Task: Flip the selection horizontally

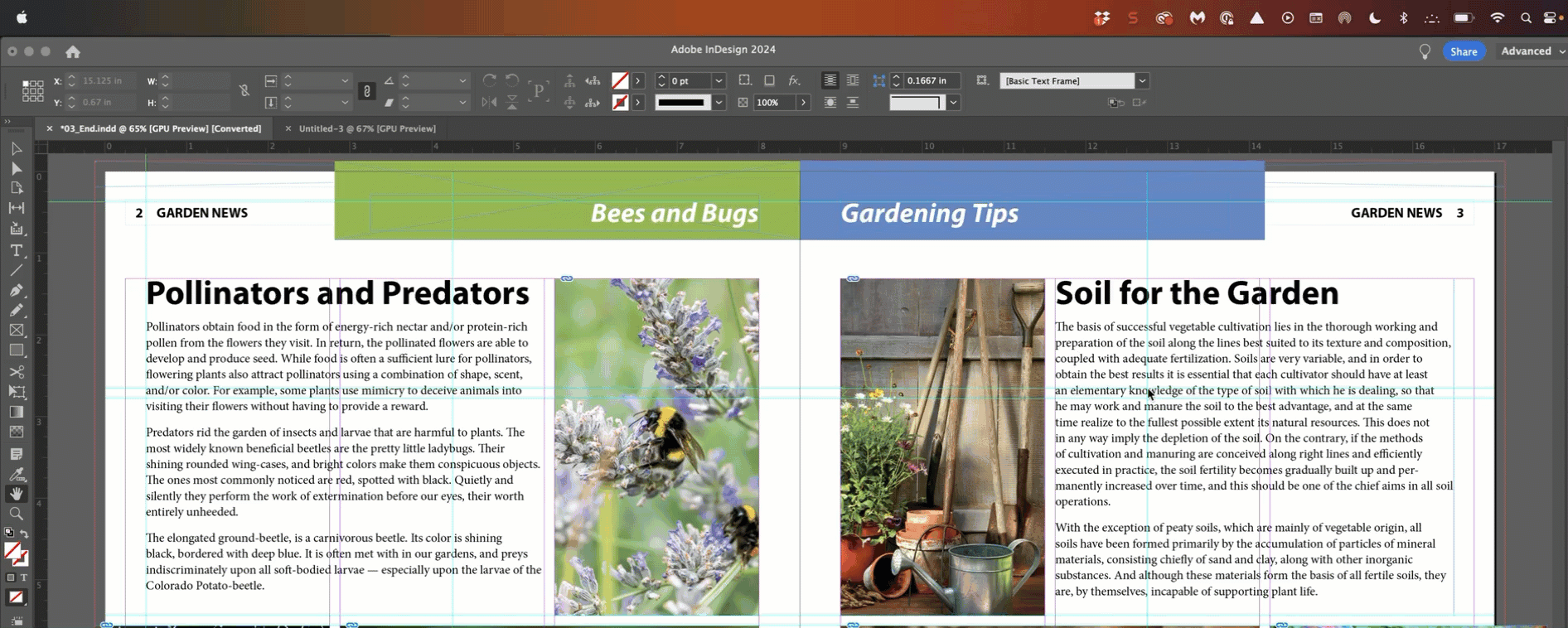Action: click(x=490, y=102)
